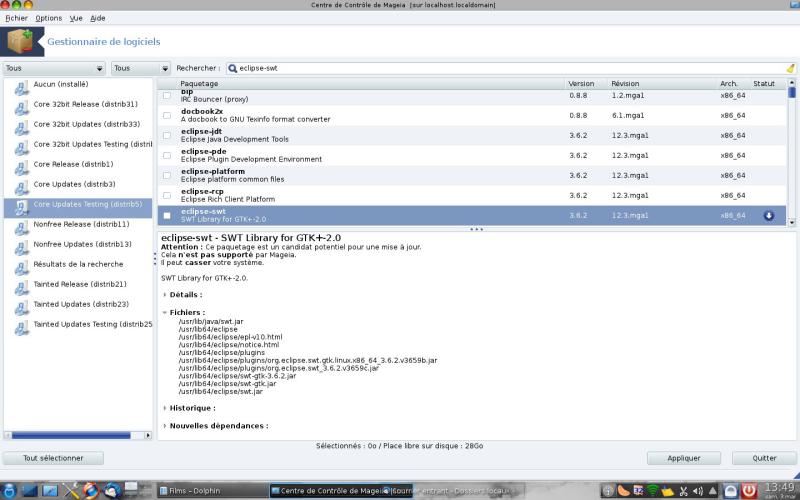This screenshot has width=800, height=500.
Task: Select Core Updates Testing (distrib5) in sidebar
Action: pyautogui.click(x=78, y=208)
